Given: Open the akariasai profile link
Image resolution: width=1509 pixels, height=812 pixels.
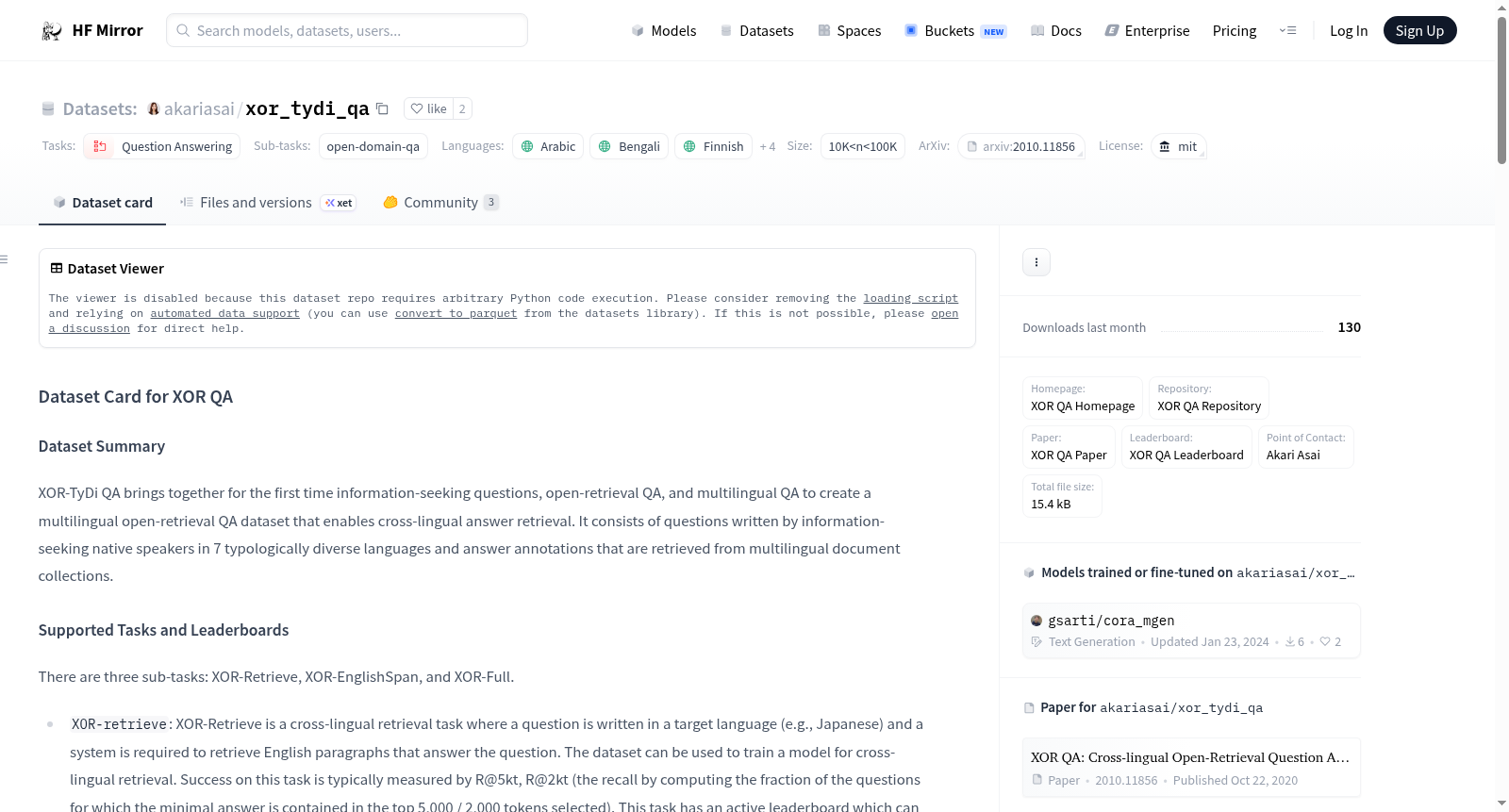Looking at the screenshot, I should [199, 109].
